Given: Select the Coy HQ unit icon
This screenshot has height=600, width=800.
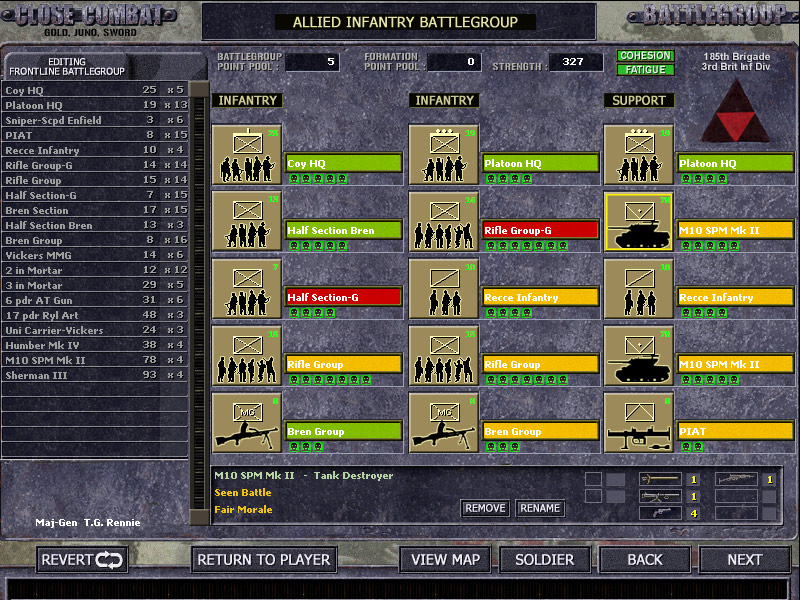Looking at the screenshot, I should click(247, 155).
